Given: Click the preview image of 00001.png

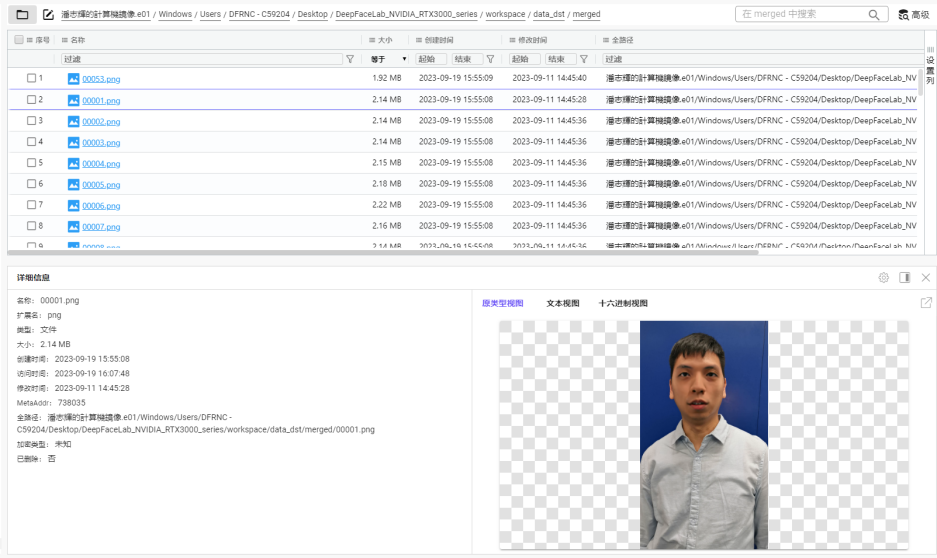Looking at the screenshot, I should (704, 435).
